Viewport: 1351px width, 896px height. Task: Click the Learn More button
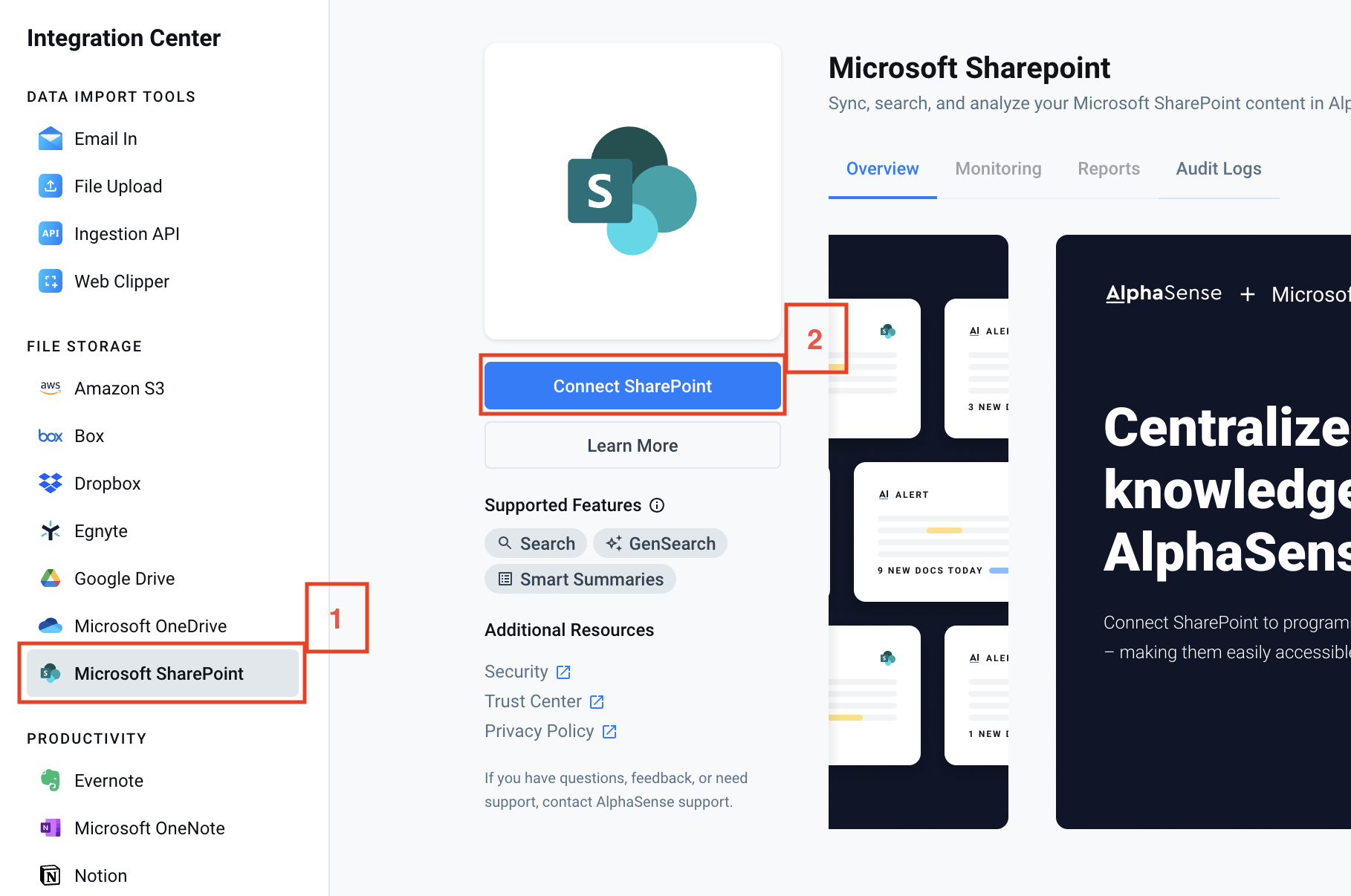coord(632,446)
